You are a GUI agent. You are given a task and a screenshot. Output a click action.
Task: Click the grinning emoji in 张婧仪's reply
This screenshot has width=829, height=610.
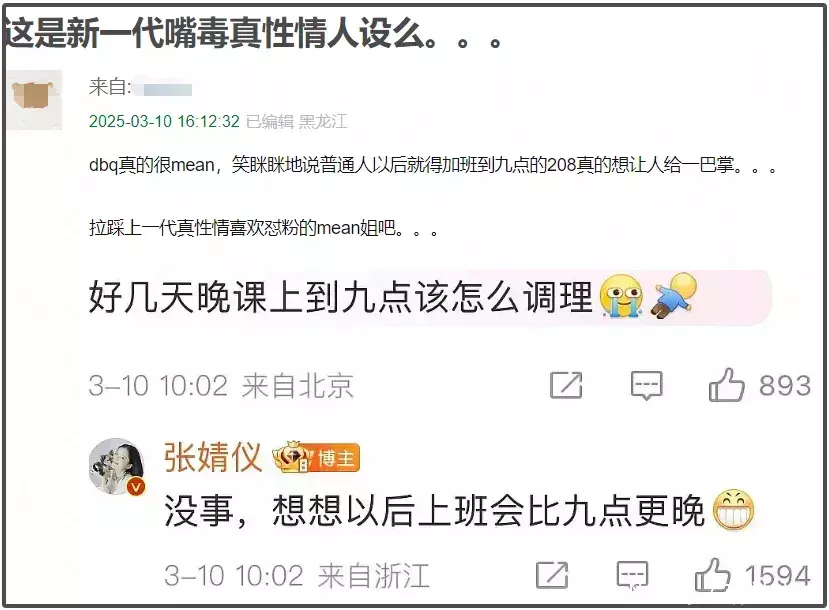[734, 510]
